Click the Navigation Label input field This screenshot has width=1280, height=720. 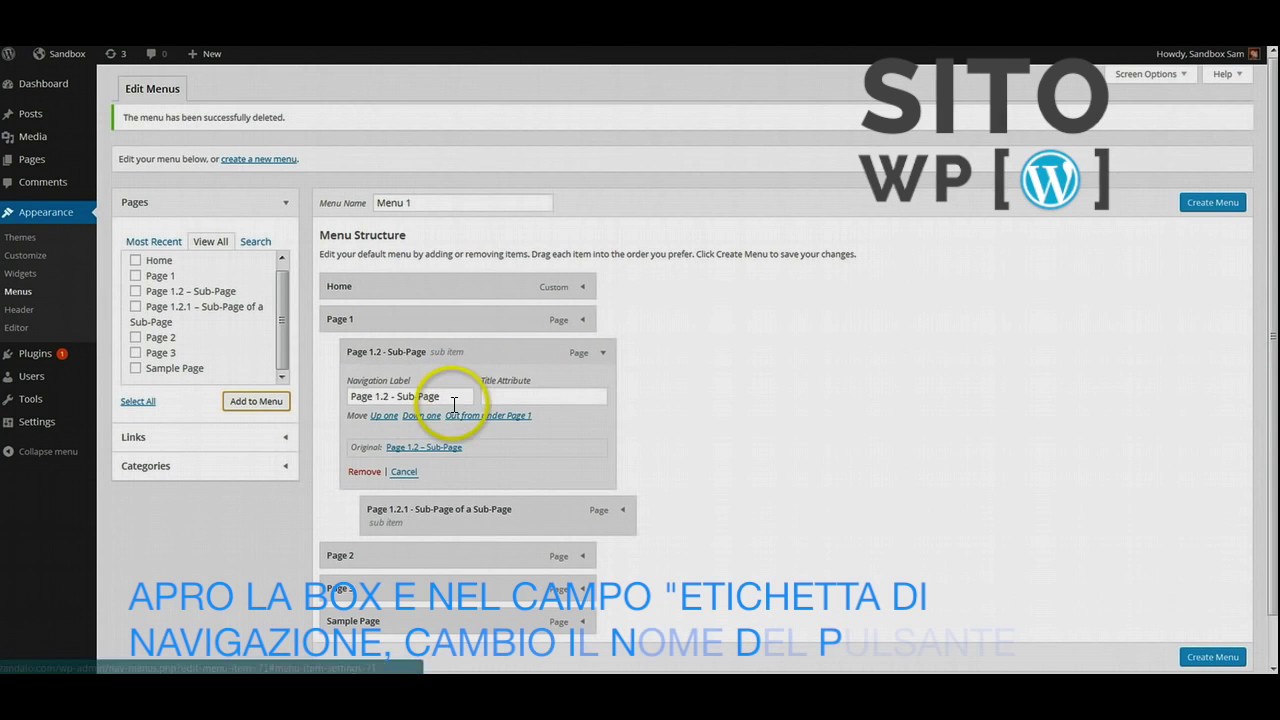pyautogui.click(x=410, y=397)
